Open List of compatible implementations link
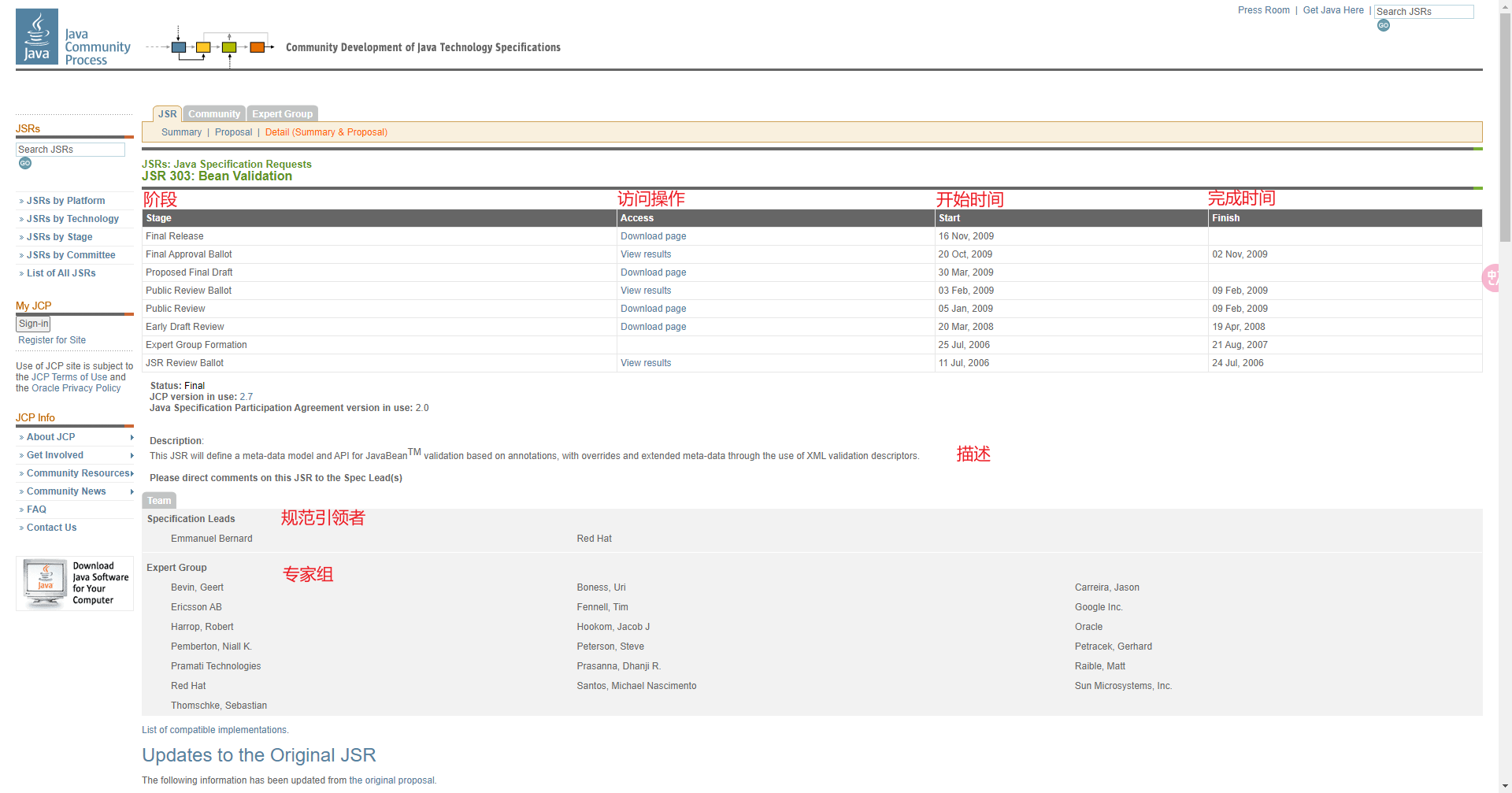The height and width of the screenshot is (793, 1512). coord(215,730)
